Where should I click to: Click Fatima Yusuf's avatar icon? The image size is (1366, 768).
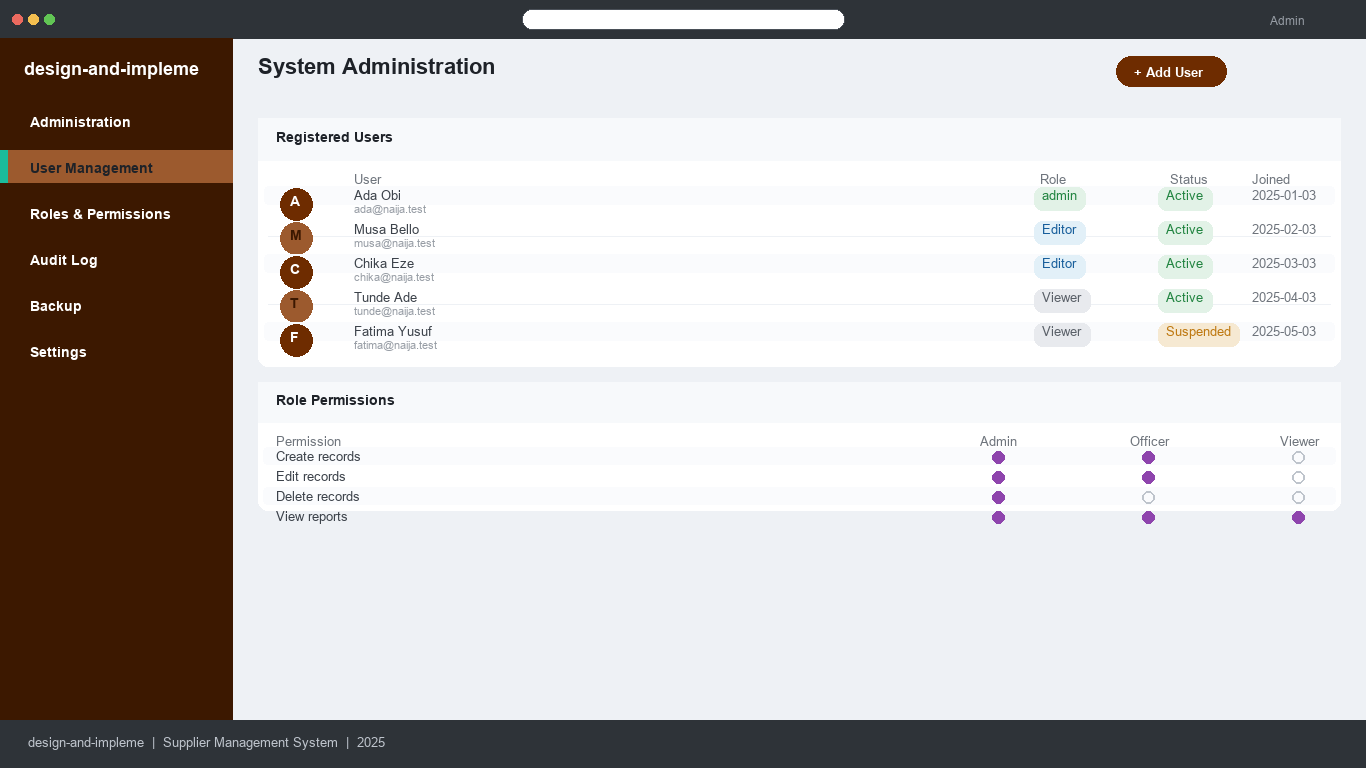[296, 340]
